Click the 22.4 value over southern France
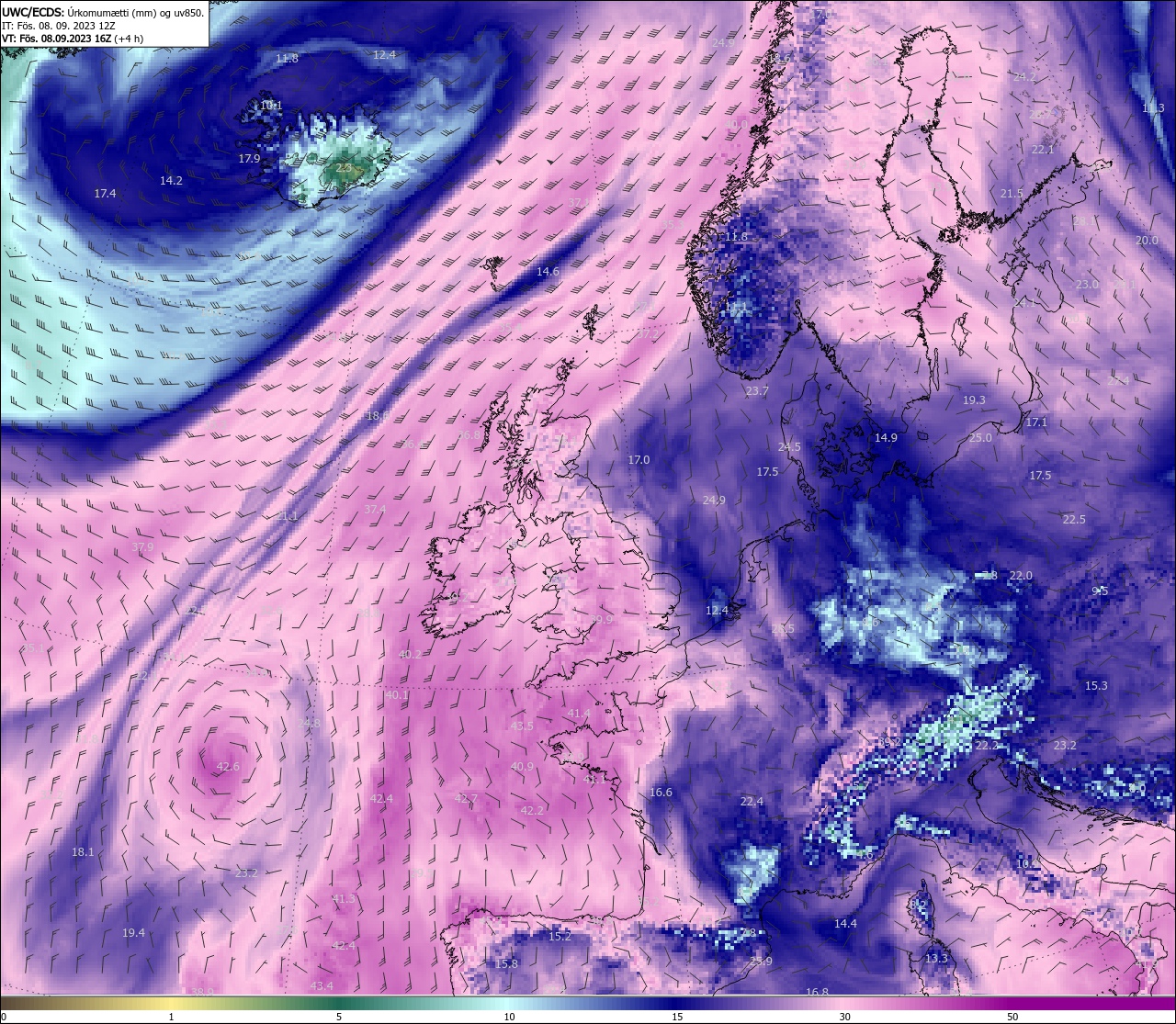1176x1024 pixels. tap(752, 802)
